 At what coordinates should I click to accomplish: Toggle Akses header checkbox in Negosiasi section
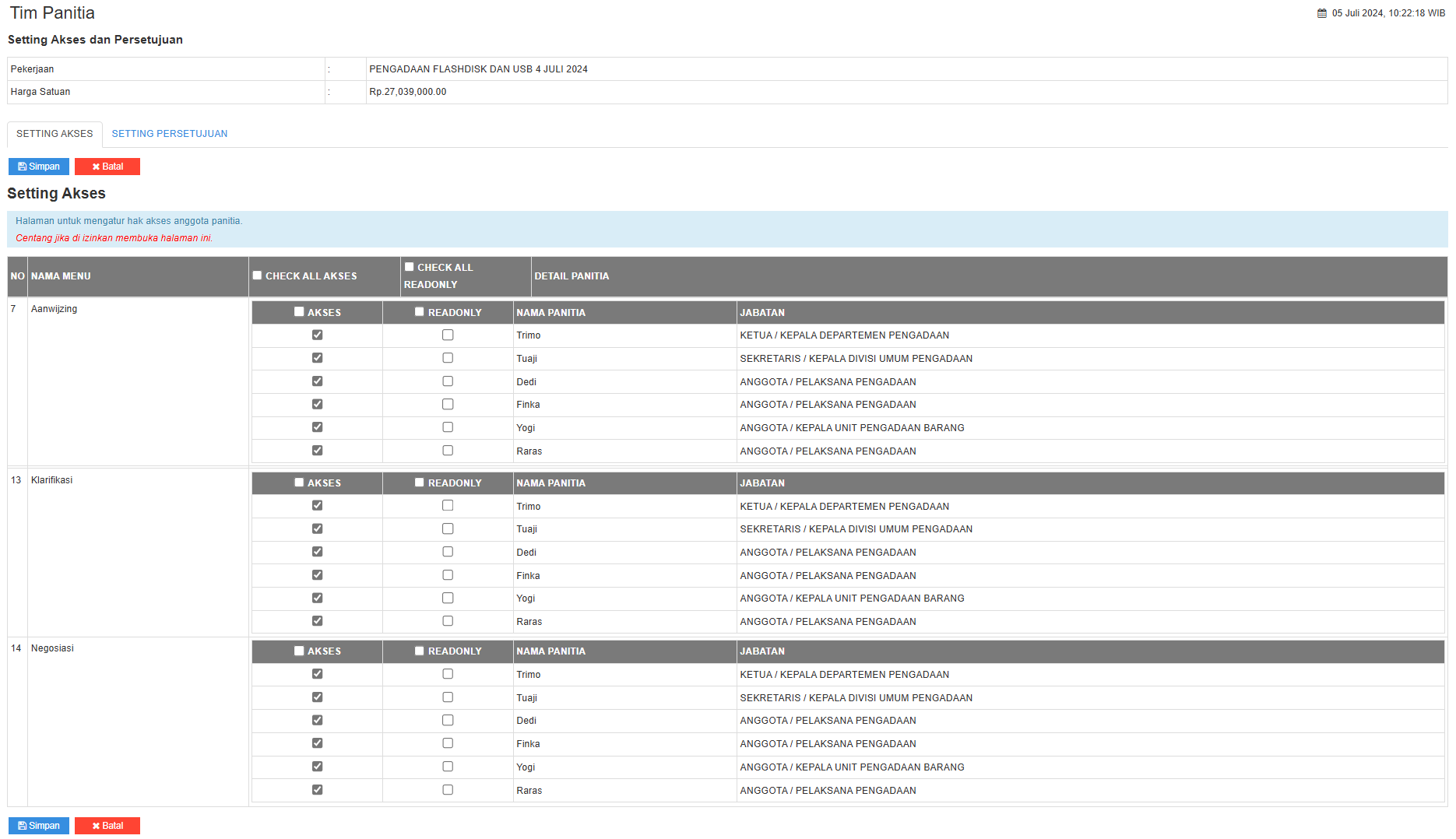point(299,651)
